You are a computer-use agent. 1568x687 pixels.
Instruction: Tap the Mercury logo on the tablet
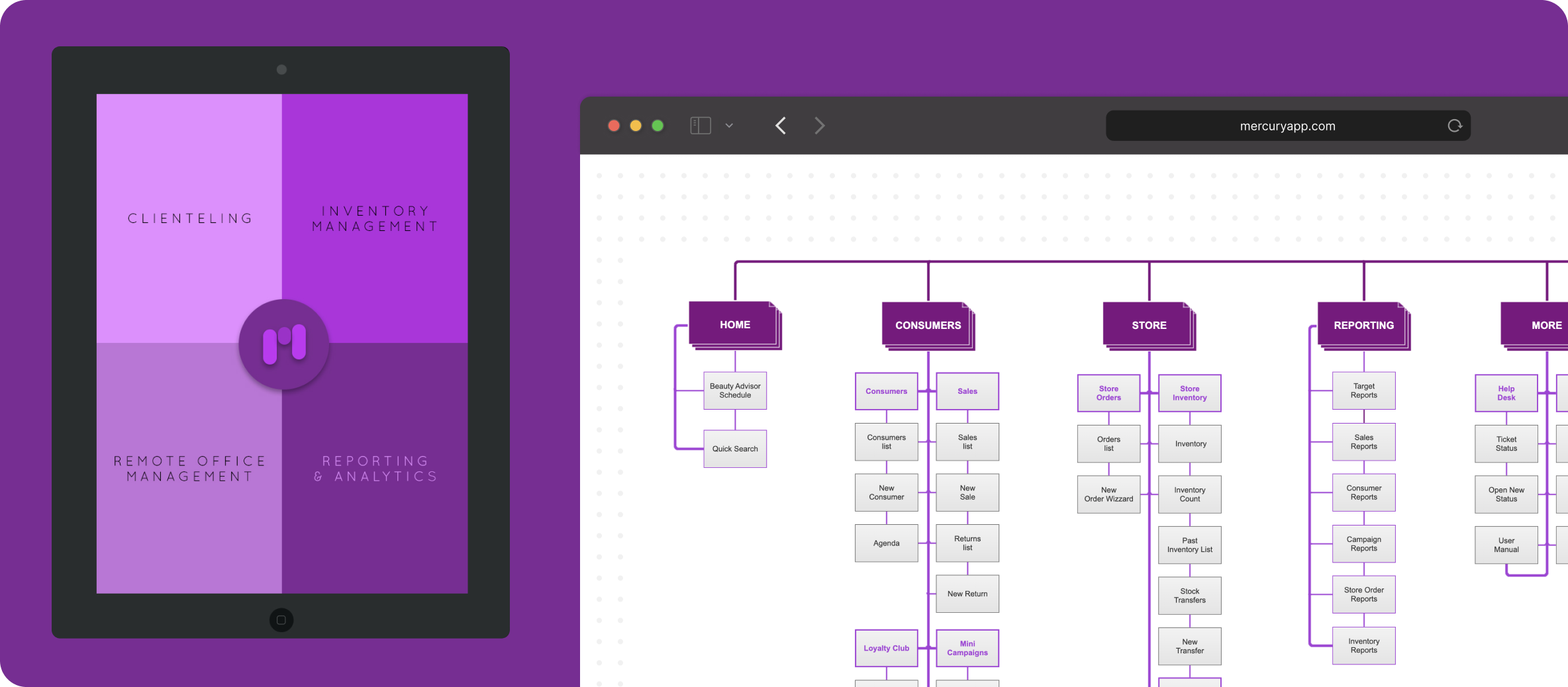coord(284,344)
